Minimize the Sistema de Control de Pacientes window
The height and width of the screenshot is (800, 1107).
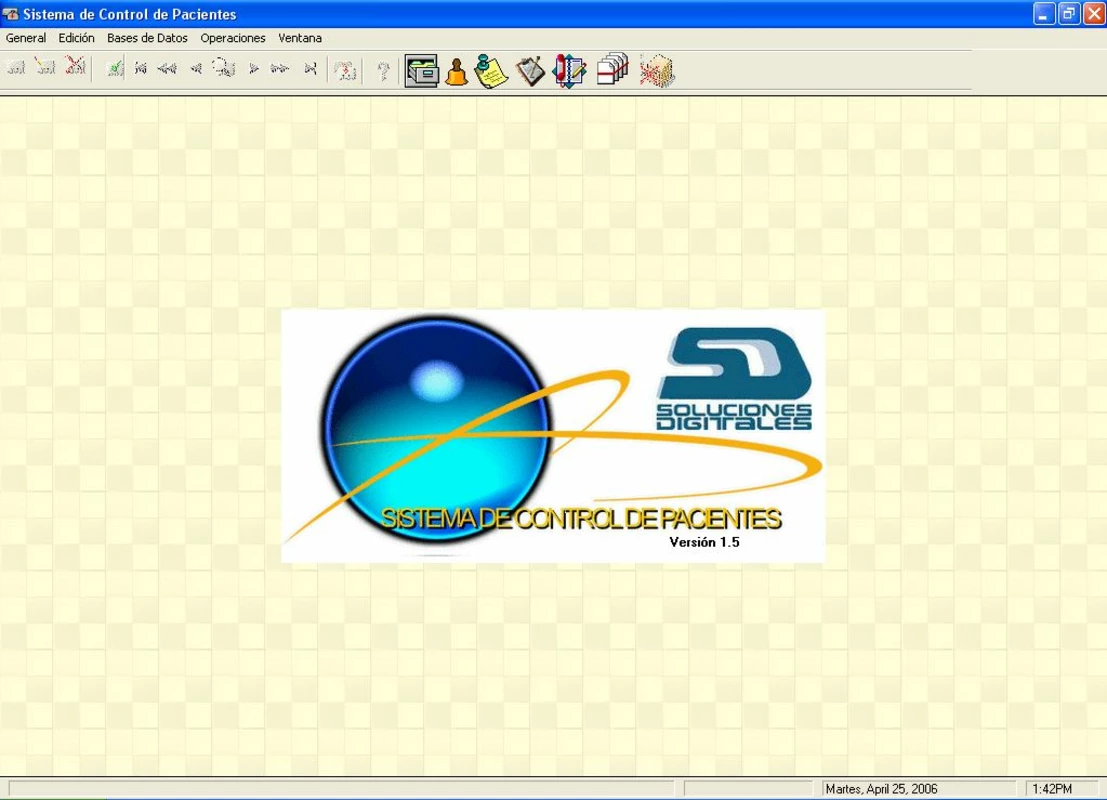(x=1043, y=13)
